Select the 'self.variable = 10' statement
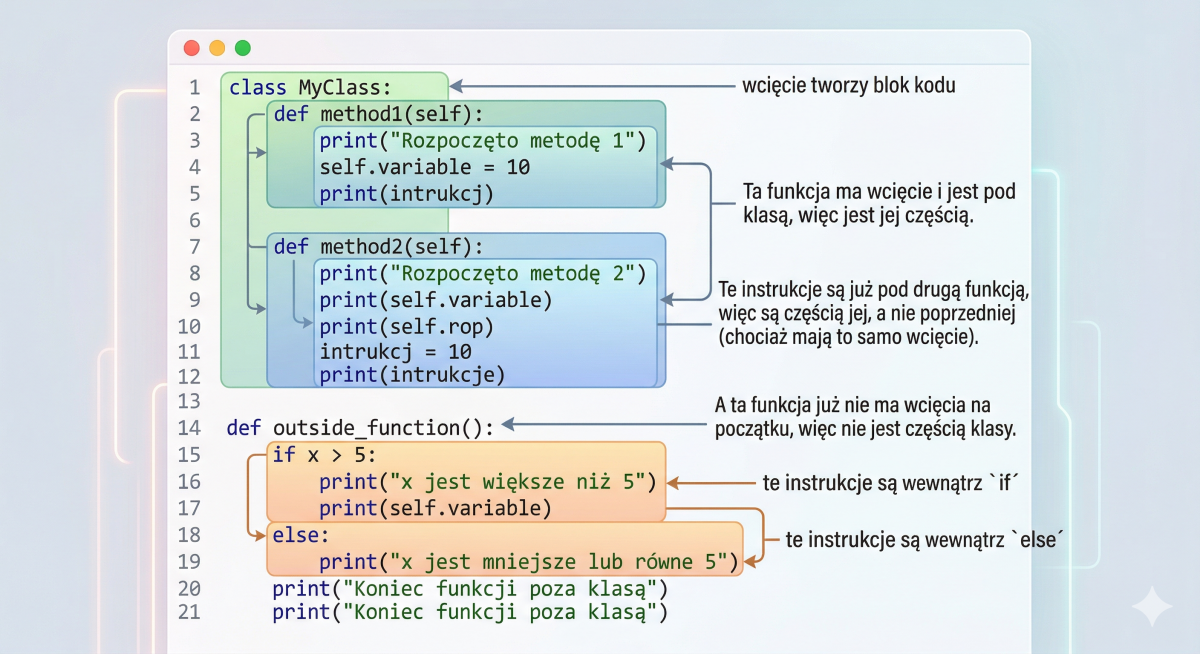Viewport: 1200px width, 654px height. 425,167
